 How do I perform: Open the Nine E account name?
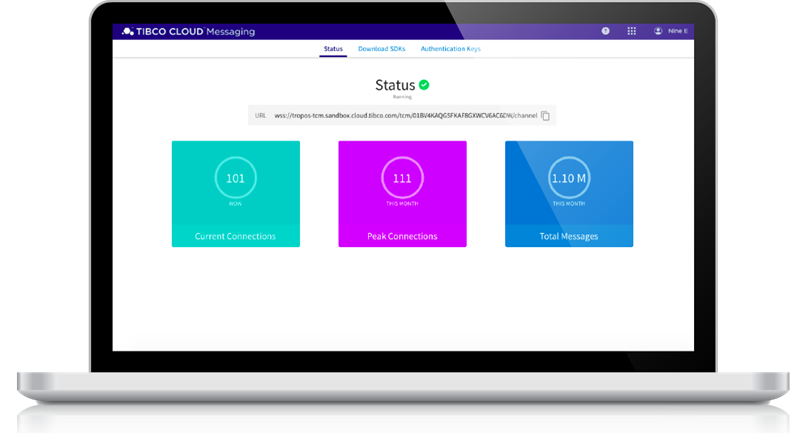point(677,31)
